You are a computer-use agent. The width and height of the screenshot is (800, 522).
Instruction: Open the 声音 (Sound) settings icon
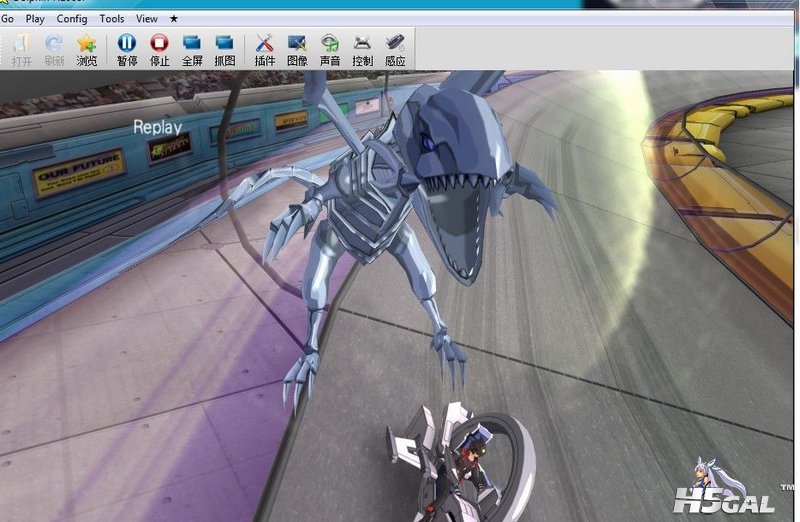330,49
